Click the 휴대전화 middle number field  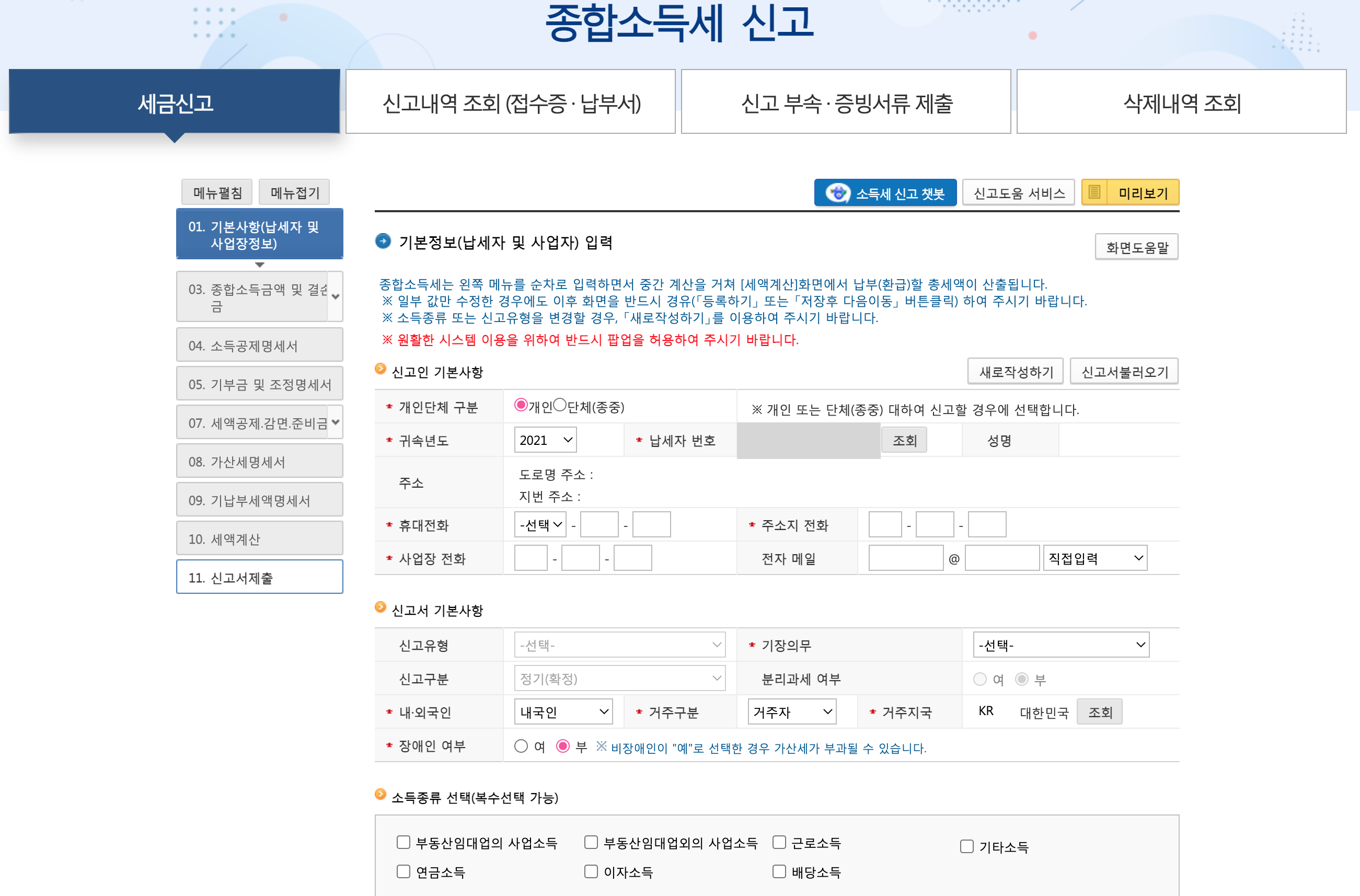(599, 524)
